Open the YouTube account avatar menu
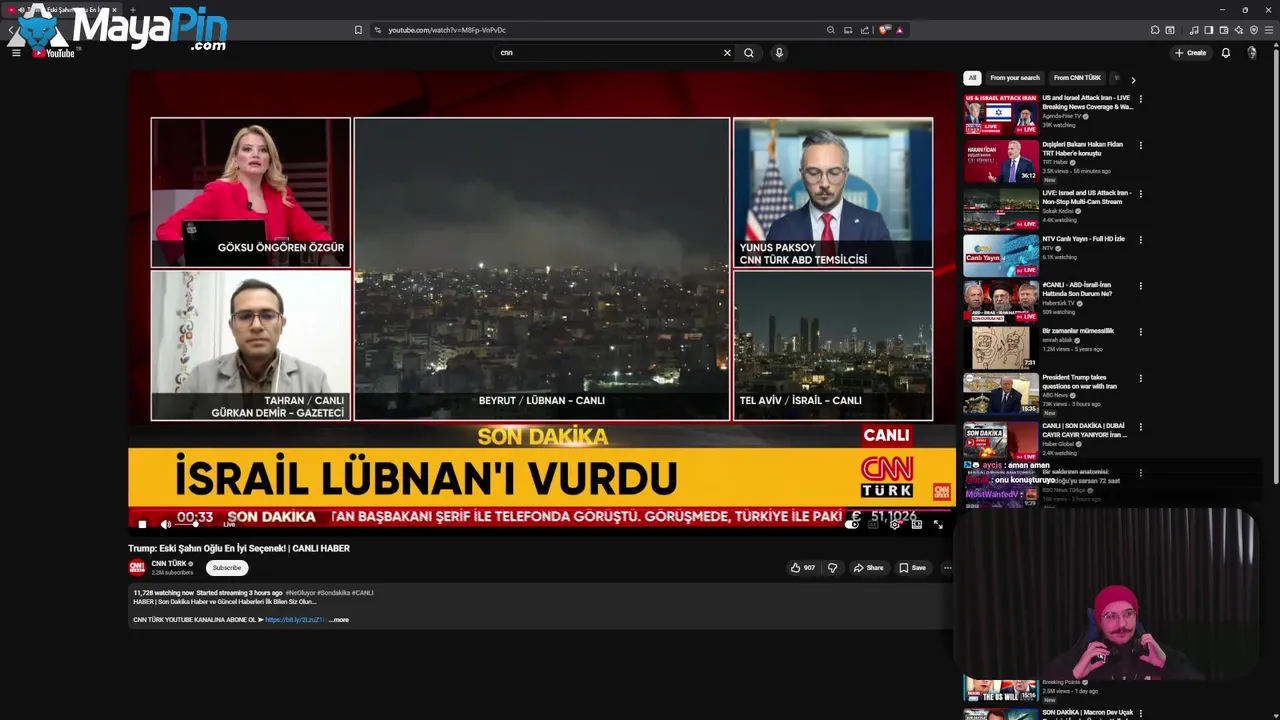This screenshot has height=720, width=1280. 1252,53
